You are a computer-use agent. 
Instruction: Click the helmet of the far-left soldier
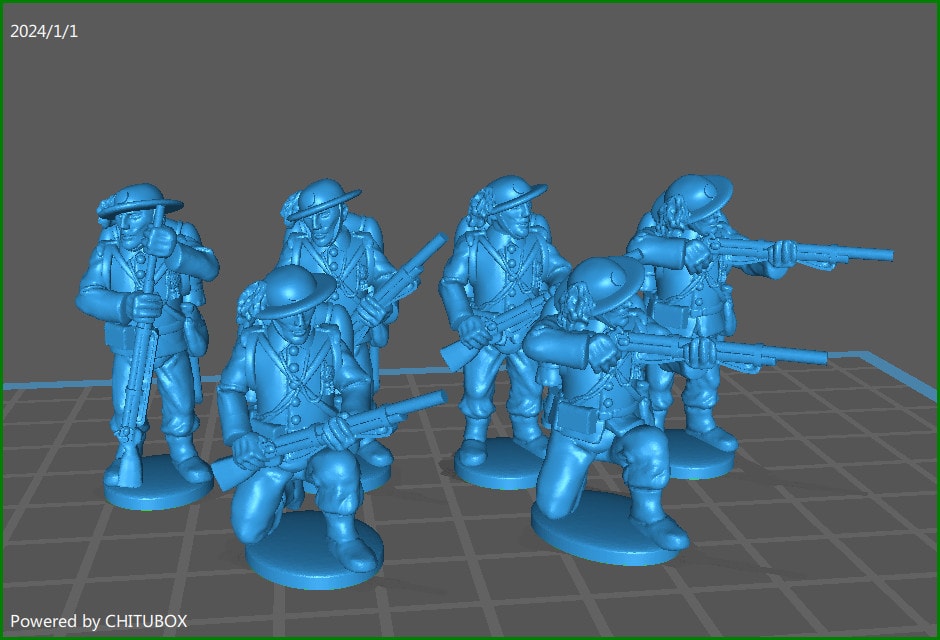(140, 200)
